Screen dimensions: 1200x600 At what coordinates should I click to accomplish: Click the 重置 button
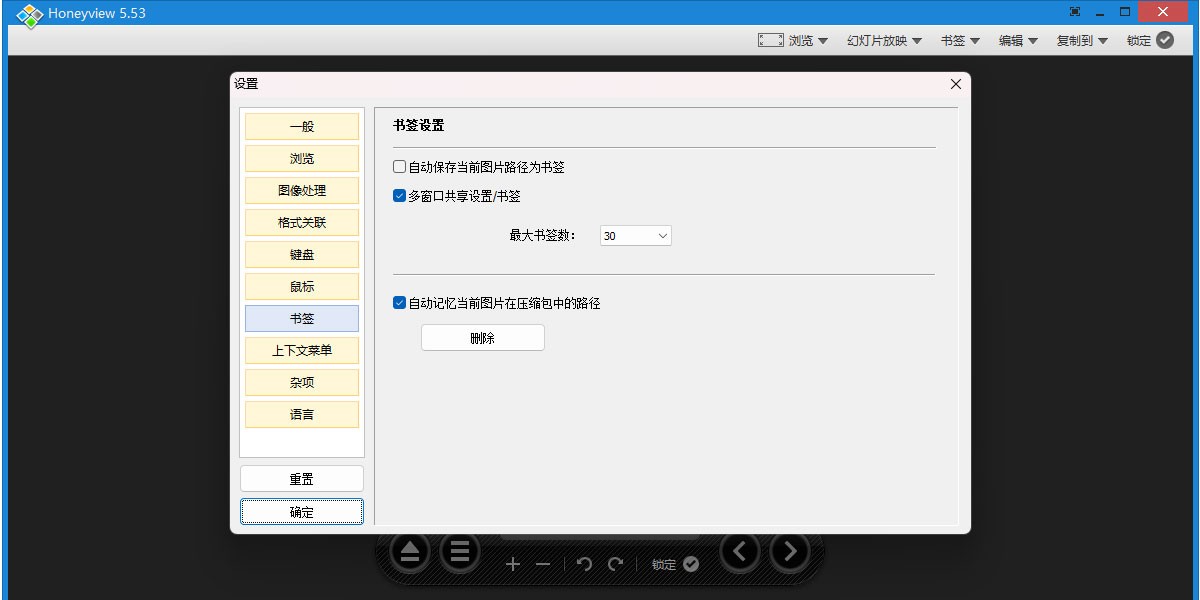[x=302, y=479]
